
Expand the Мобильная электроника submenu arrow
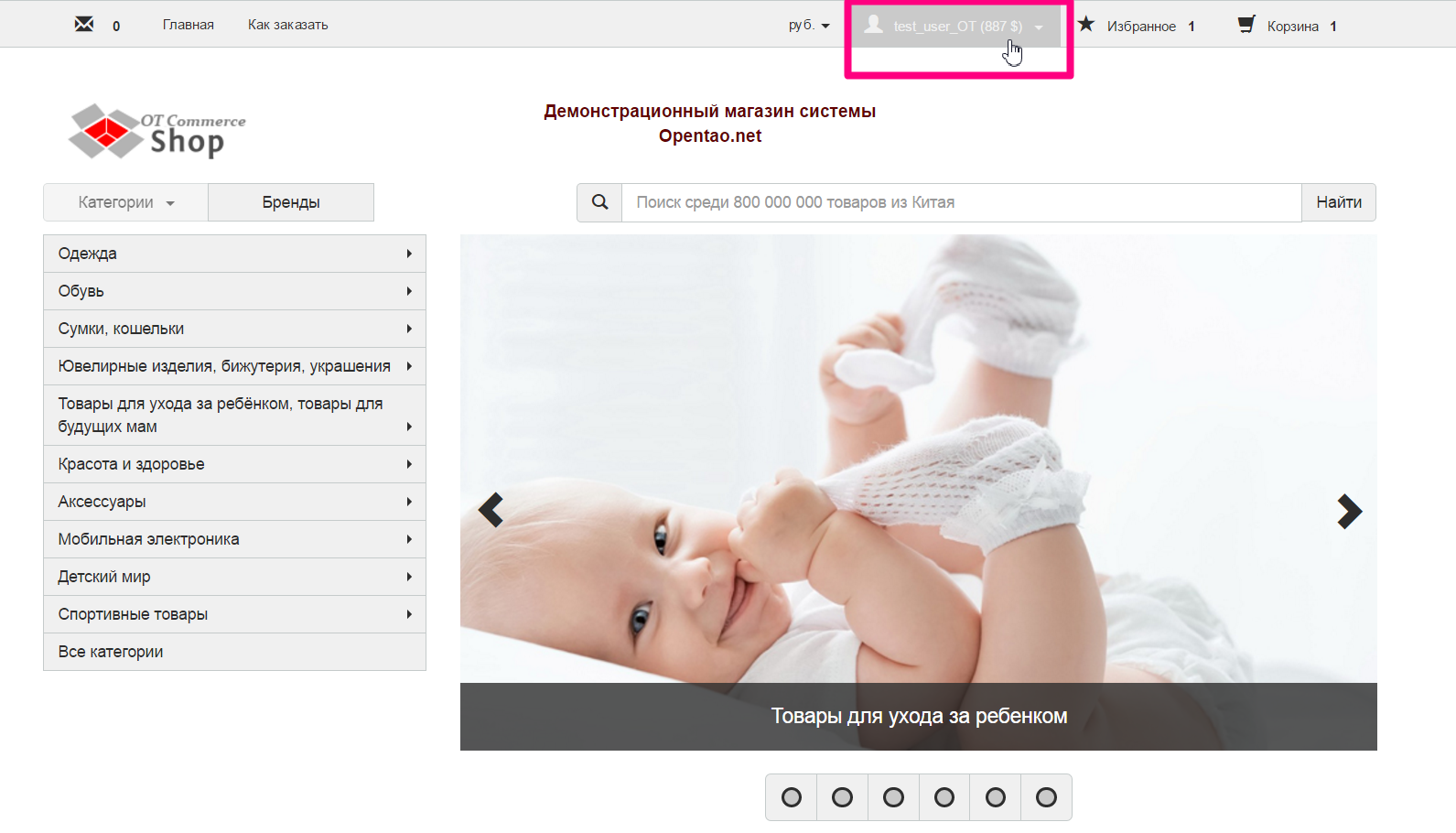409,539
